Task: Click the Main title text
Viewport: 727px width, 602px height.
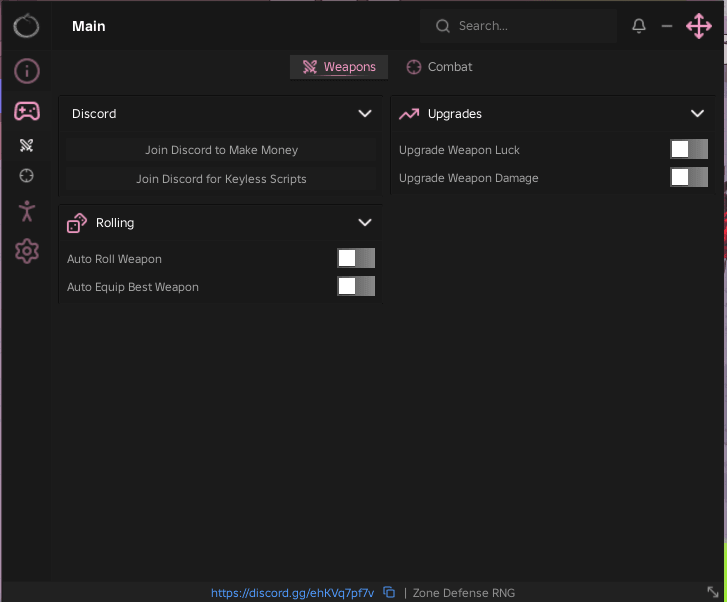Action: [89, 26]
